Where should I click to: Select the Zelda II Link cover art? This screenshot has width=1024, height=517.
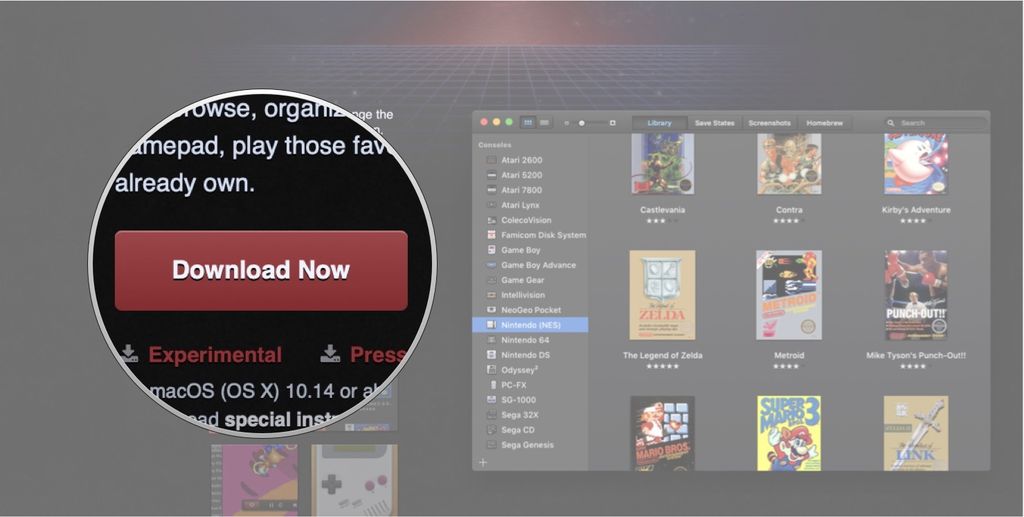916,433
